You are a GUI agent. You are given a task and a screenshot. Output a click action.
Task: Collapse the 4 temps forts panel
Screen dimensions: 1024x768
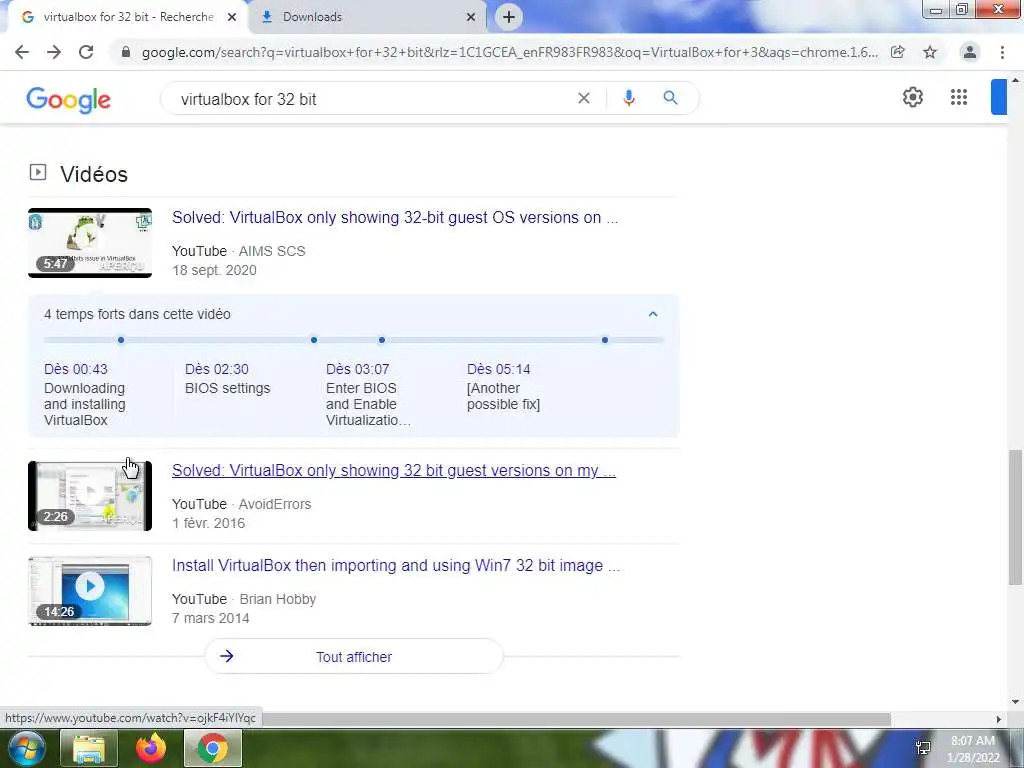coord(652,314)
